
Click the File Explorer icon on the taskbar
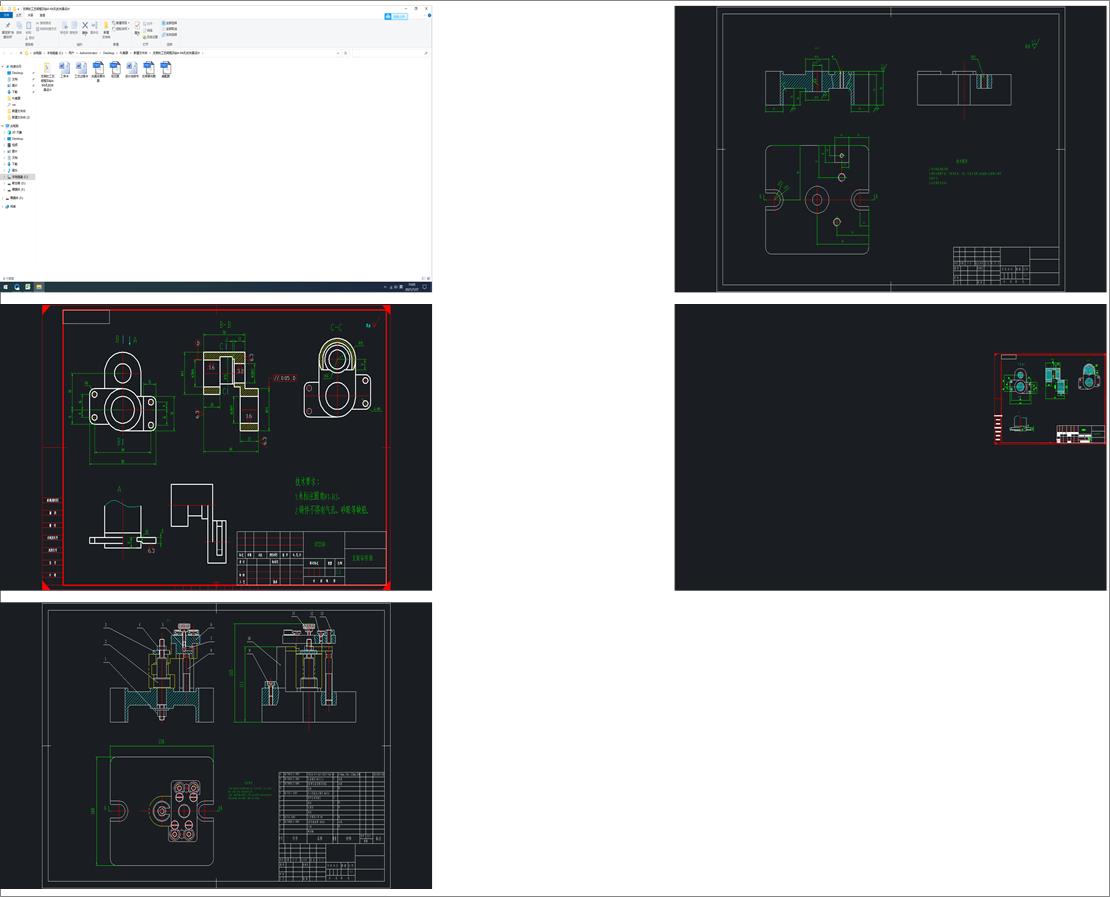[39, 286]
